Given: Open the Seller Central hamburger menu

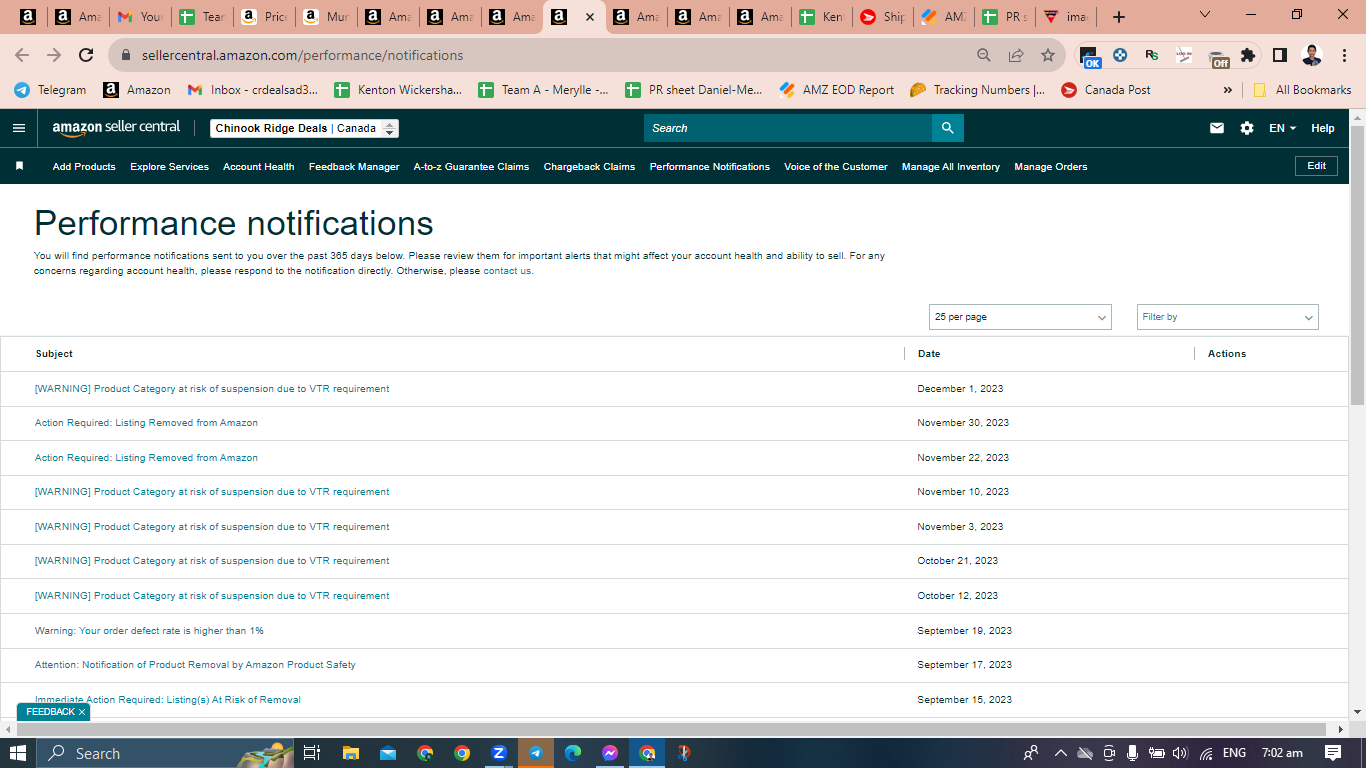Looking at the screenshot, I should click(19, 128).
